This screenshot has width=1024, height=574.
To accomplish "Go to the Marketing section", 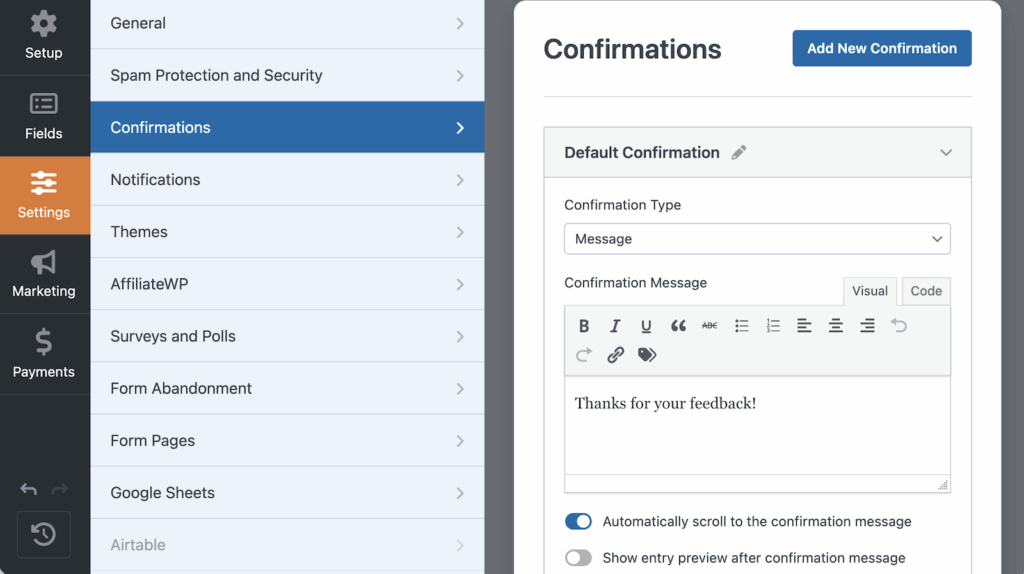I will point(44,275).
